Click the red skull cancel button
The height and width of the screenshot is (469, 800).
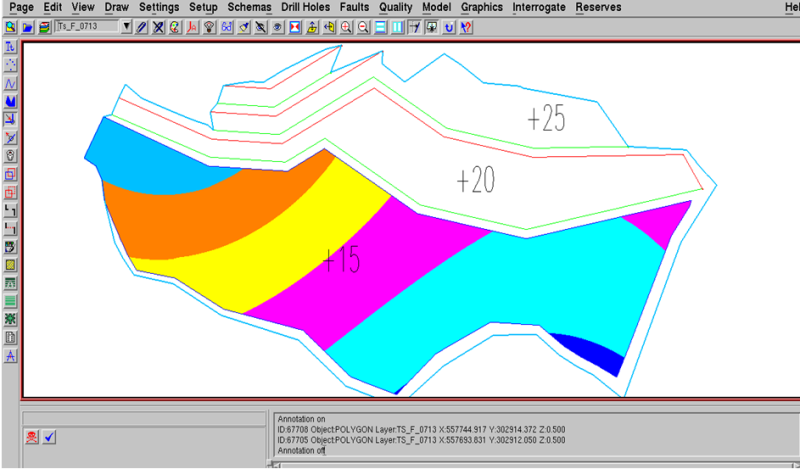32,437
